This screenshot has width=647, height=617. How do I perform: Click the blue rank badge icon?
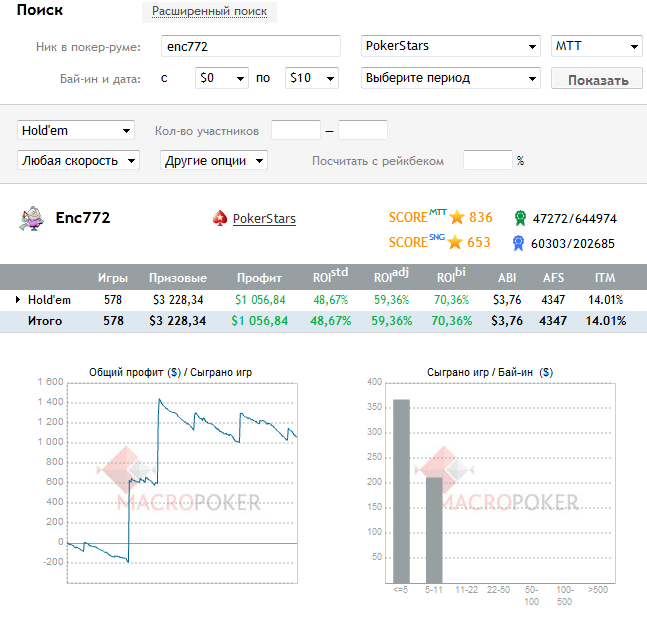tap(518, 243)
